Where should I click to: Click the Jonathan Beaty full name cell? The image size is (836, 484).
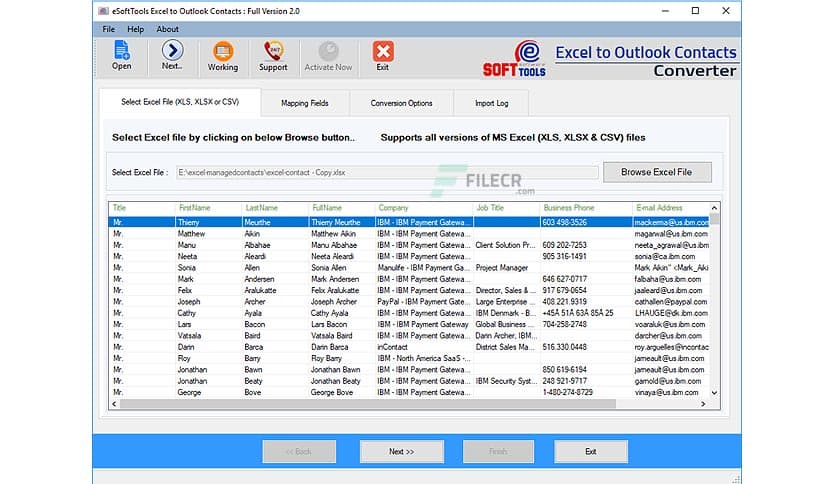click(x=341, y=381)
